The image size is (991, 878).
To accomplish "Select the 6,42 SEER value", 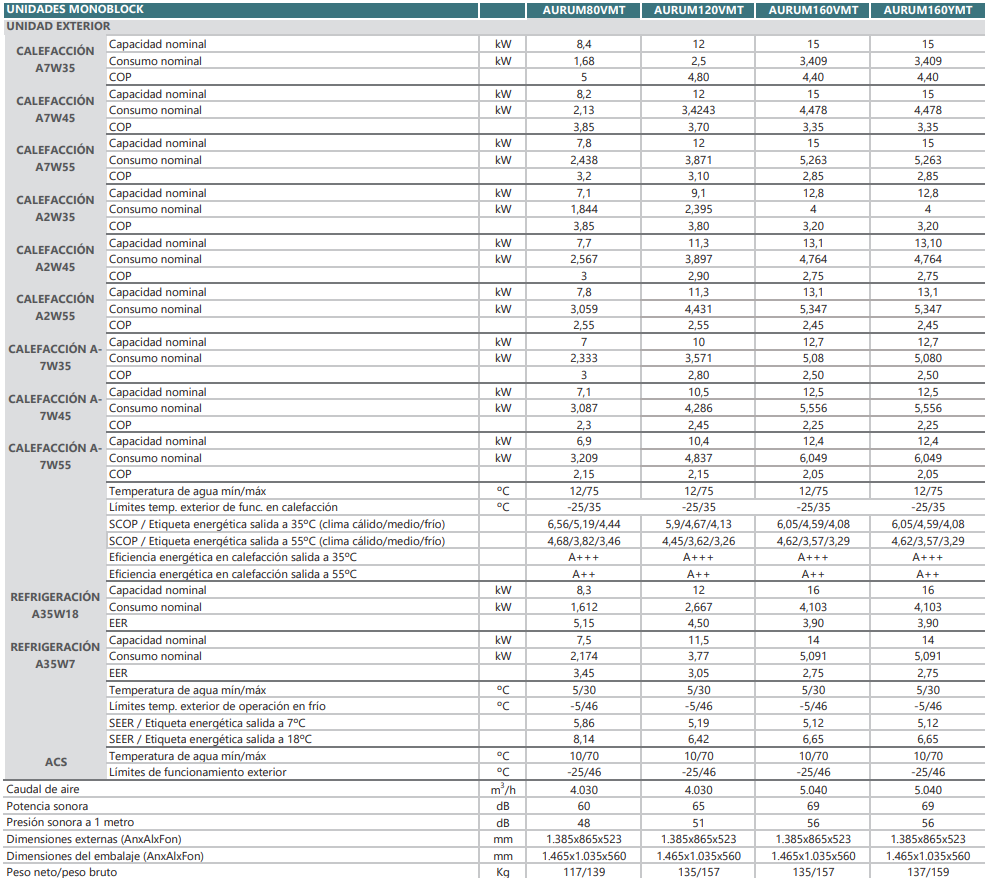I will tap(698, 739).
